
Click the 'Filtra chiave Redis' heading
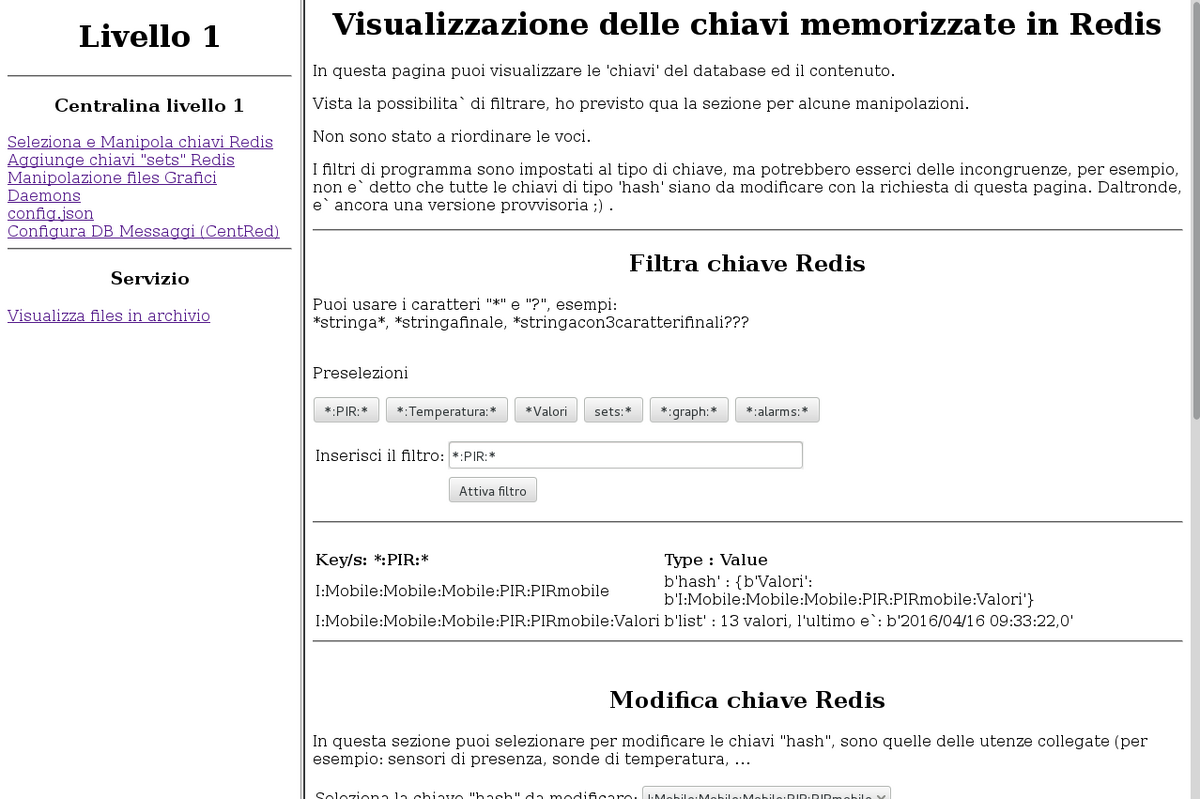pyautogui.click(x=746, y=264)
